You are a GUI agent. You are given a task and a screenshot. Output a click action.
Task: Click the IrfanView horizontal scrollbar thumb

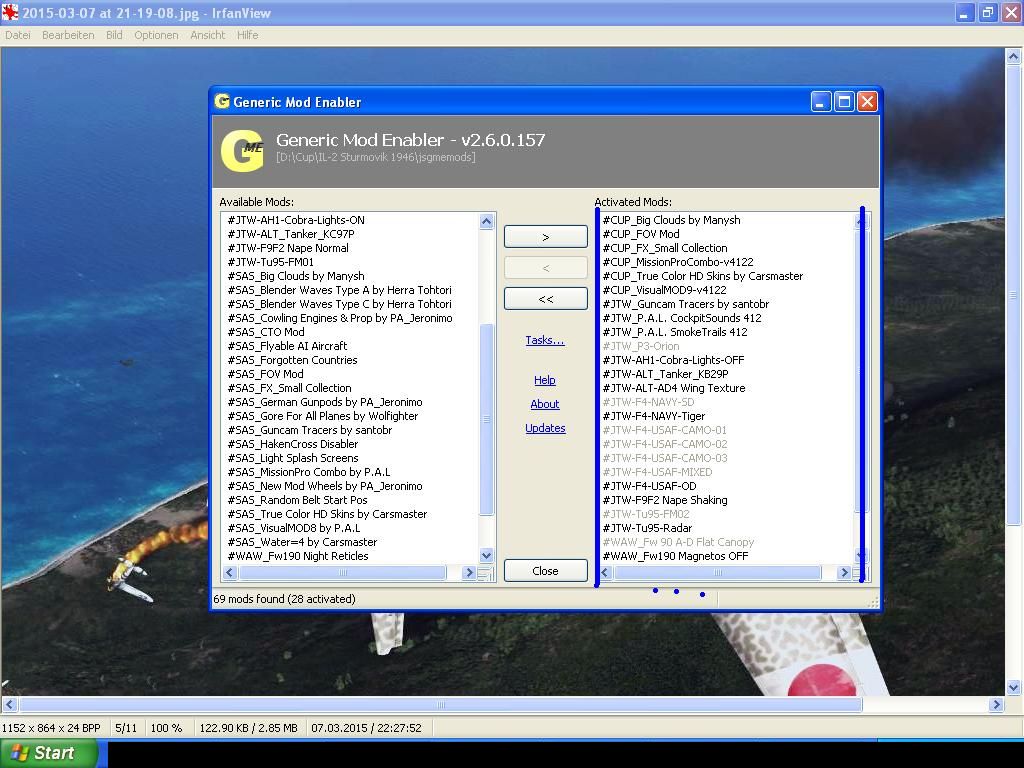point(441,705)
